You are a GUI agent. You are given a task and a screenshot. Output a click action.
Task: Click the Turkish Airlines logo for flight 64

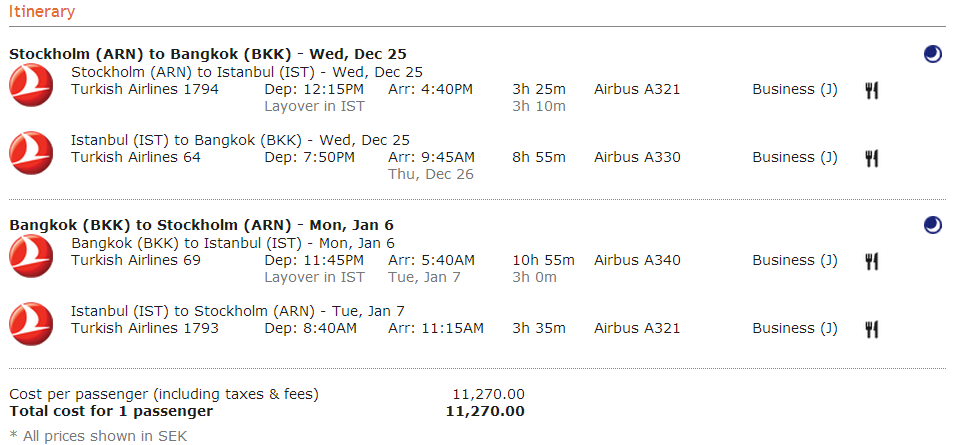coord(31,153)
